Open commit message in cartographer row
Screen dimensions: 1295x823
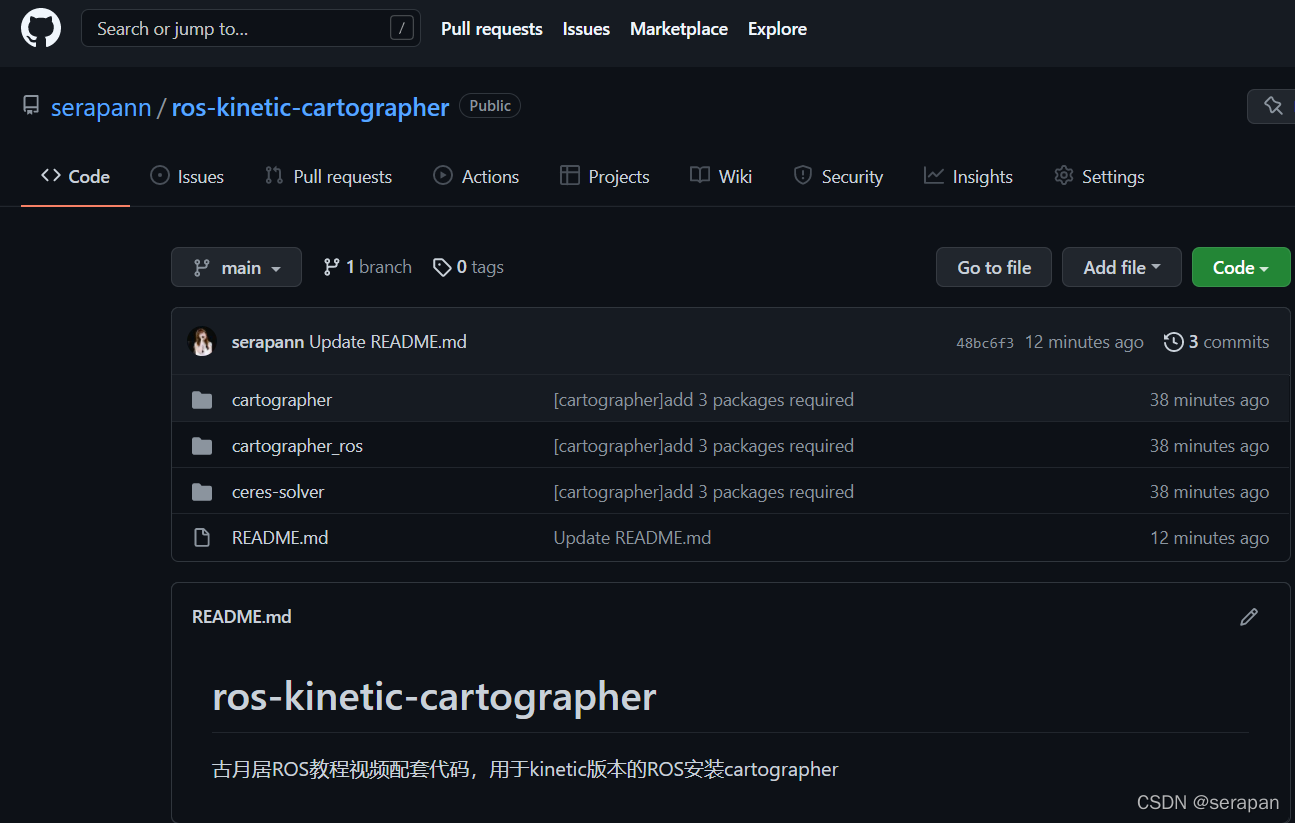[x=704, y=400]
